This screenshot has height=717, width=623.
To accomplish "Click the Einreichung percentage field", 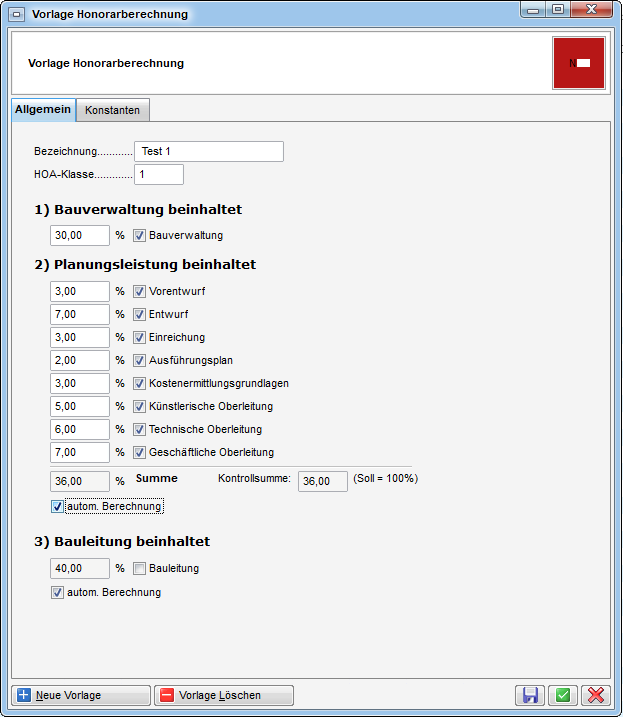I will 80,337.
